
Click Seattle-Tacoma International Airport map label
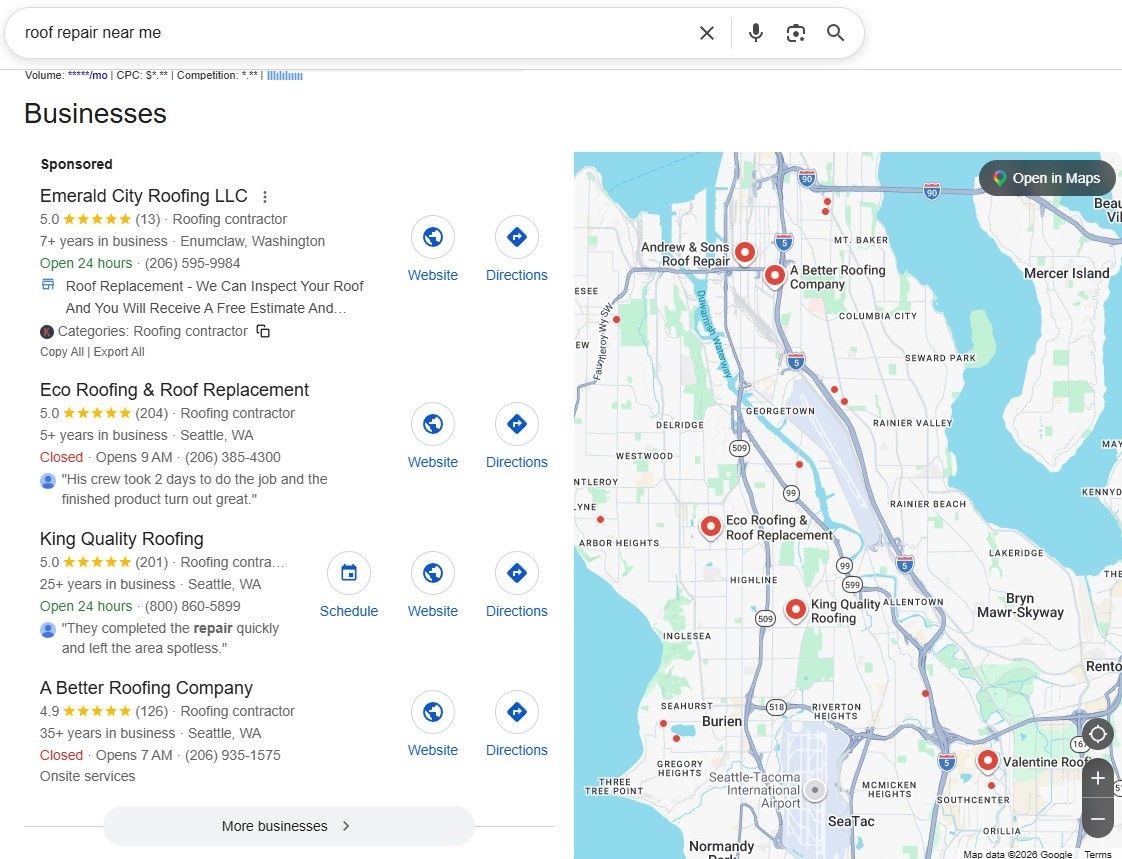coord(755,790)
